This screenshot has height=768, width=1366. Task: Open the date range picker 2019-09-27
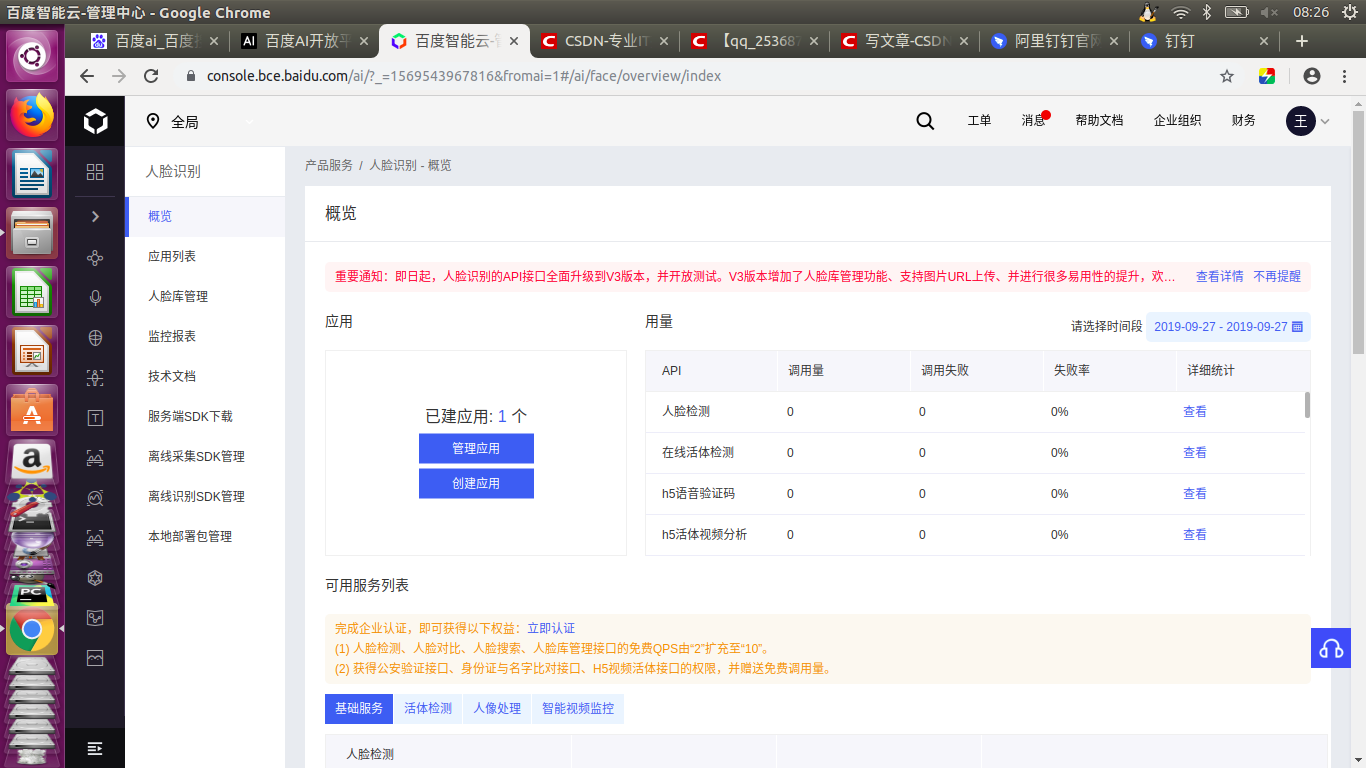pos(1228,326)
